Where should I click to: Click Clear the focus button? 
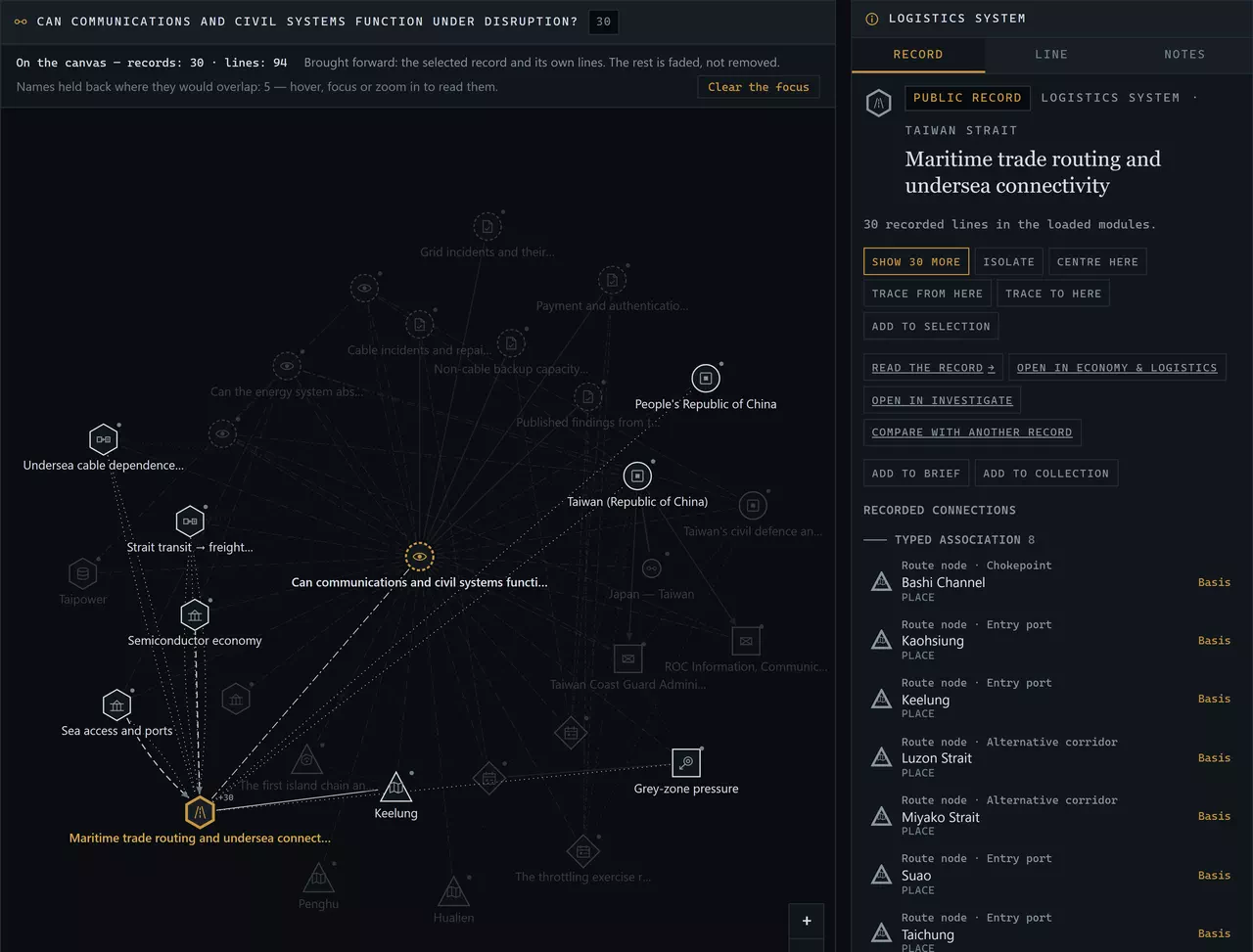point(759,87)
